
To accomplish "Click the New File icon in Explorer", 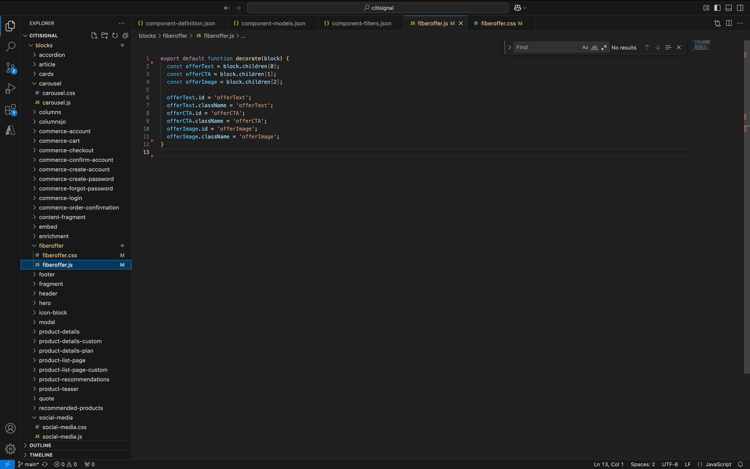I will click(x=94, y=35).
